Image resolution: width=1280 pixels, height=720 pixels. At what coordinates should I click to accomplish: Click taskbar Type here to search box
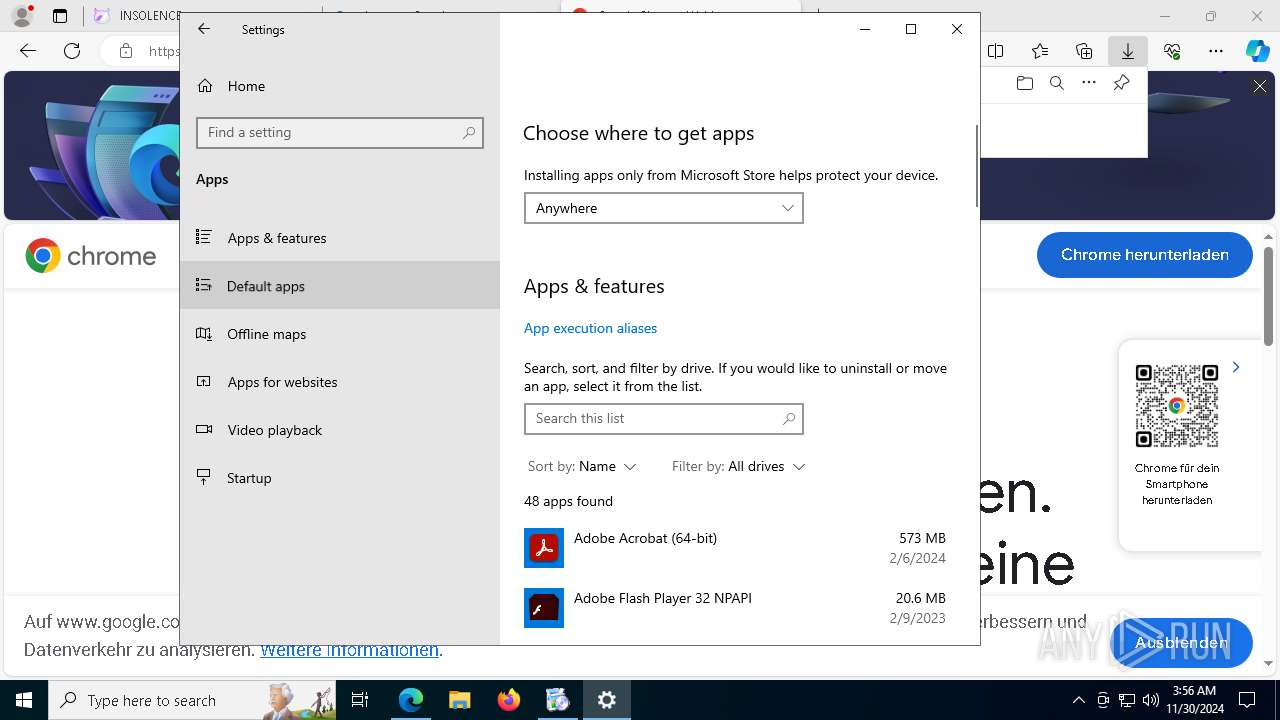(x=192, y=700)
